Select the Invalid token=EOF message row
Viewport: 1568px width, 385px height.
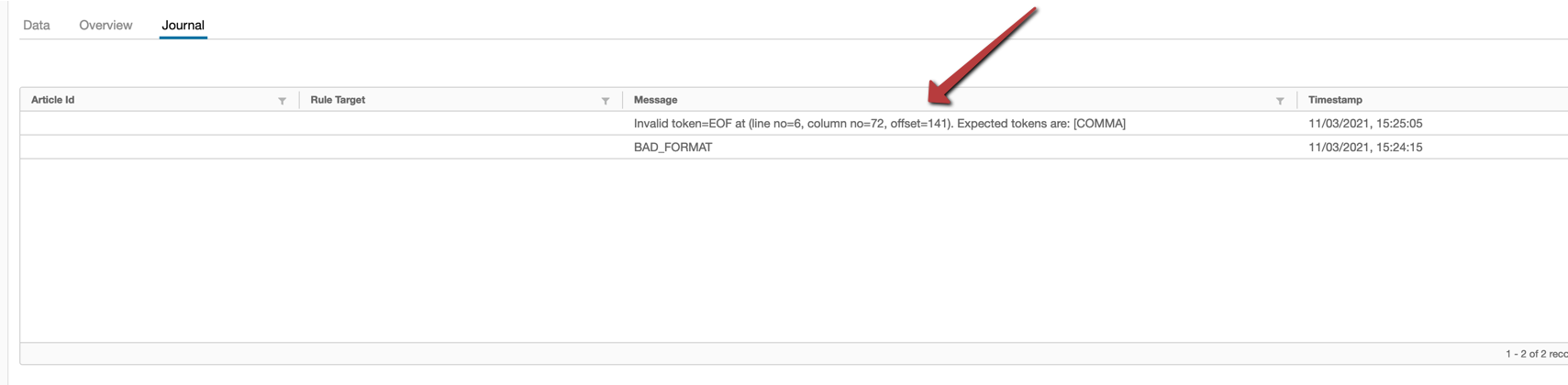(x=879, y=124)
